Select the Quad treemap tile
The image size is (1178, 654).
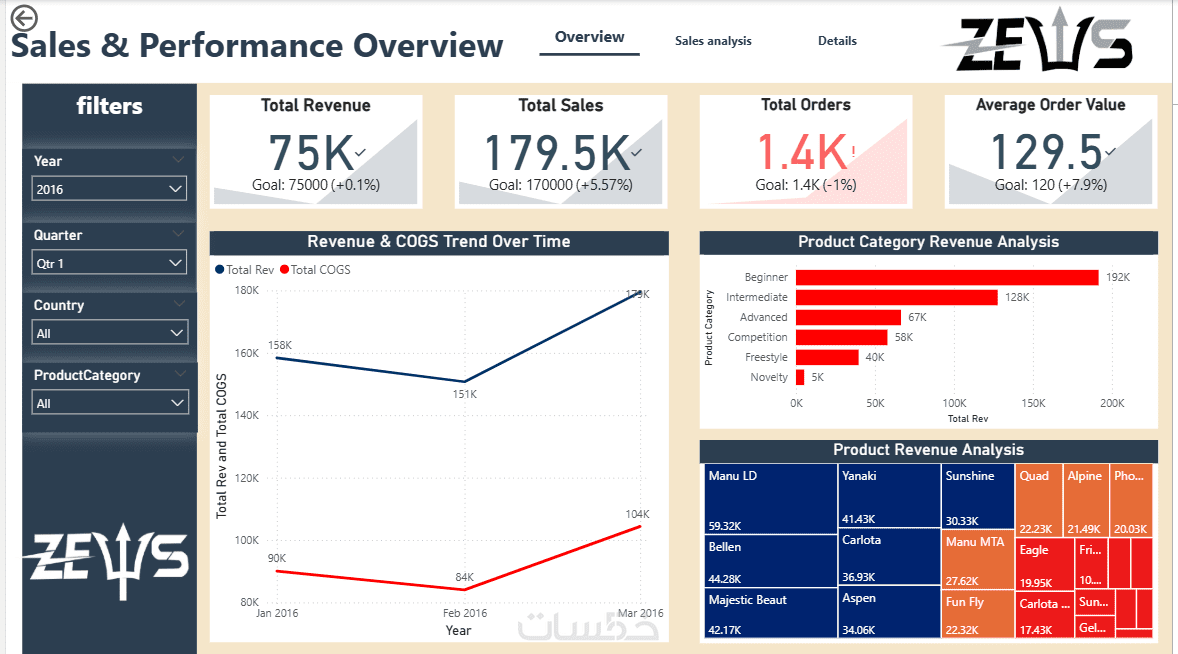1039,500
